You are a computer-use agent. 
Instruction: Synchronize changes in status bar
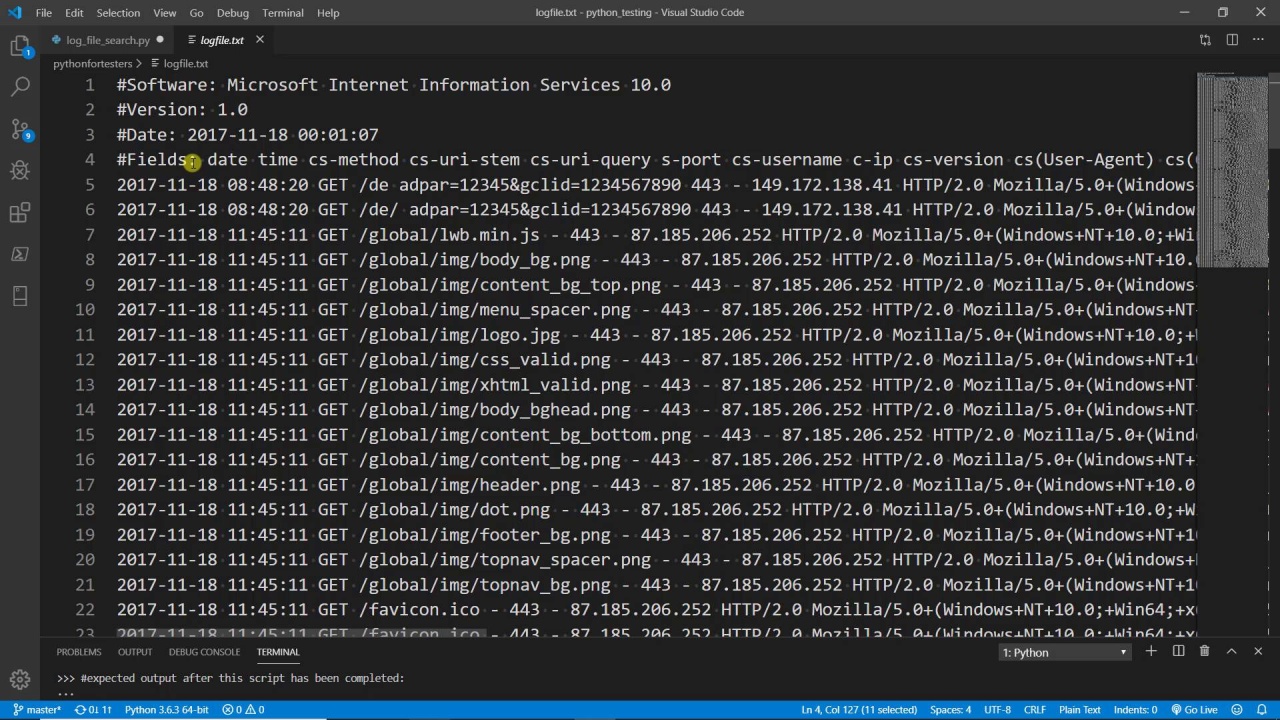(x=93, y=710)
